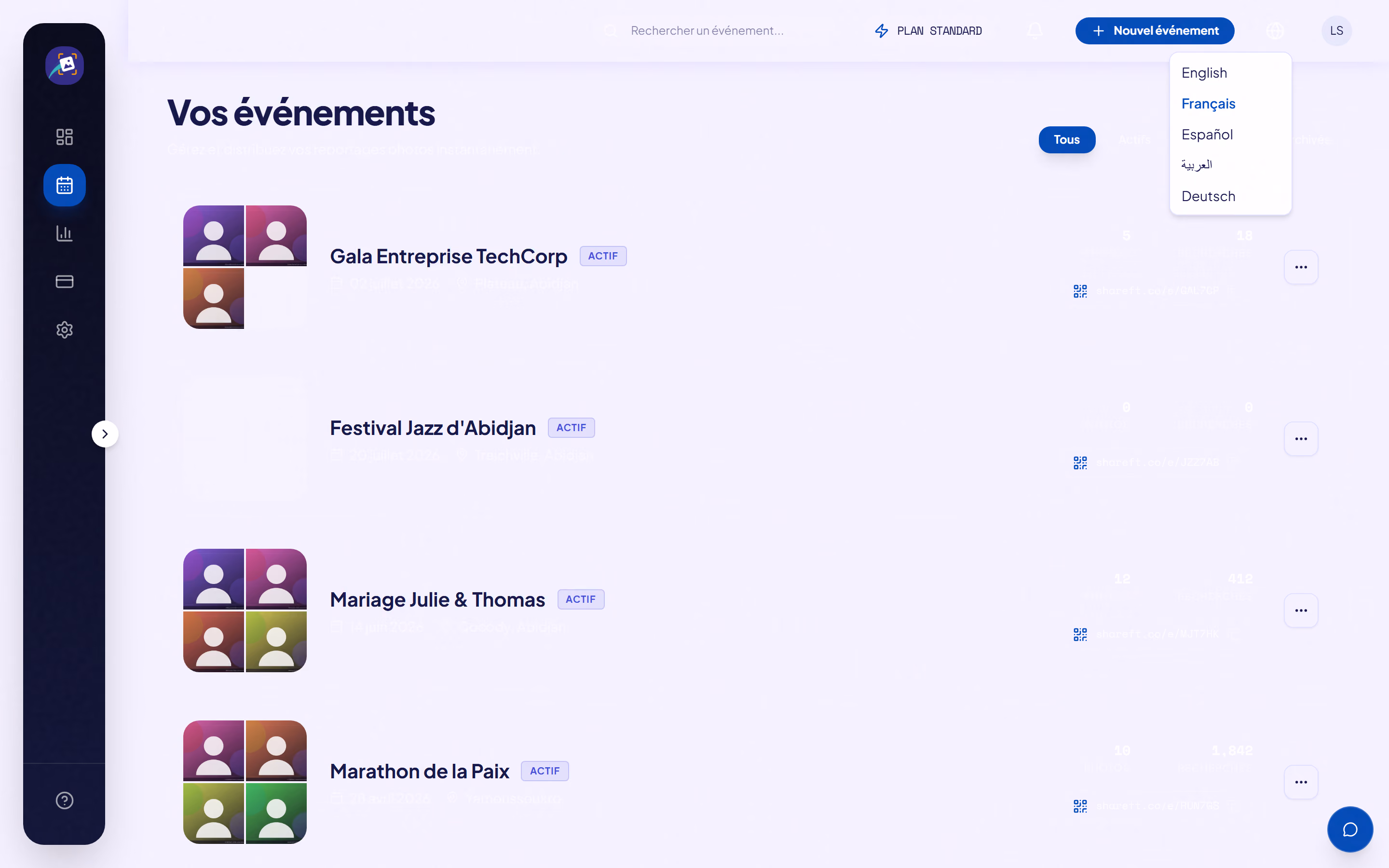Open more options for Festival Jazz d'Abidjan

point(1301,439)
